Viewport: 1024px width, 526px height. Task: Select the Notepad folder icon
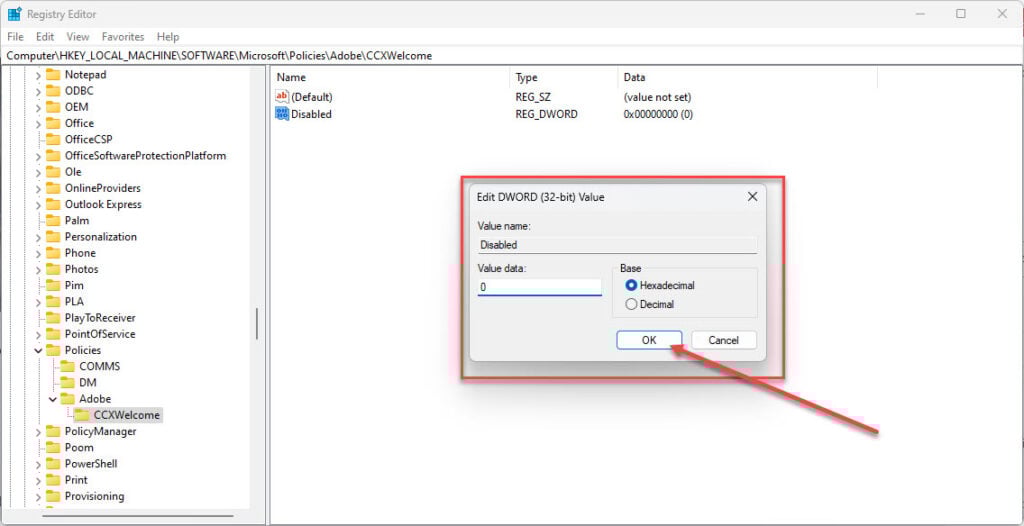[x=53, y=75]
